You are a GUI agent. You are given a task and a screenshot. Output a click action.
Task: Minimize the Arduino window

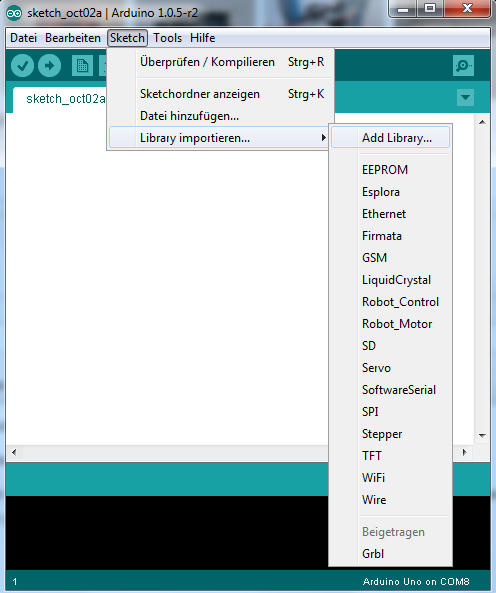click(403, 9)
